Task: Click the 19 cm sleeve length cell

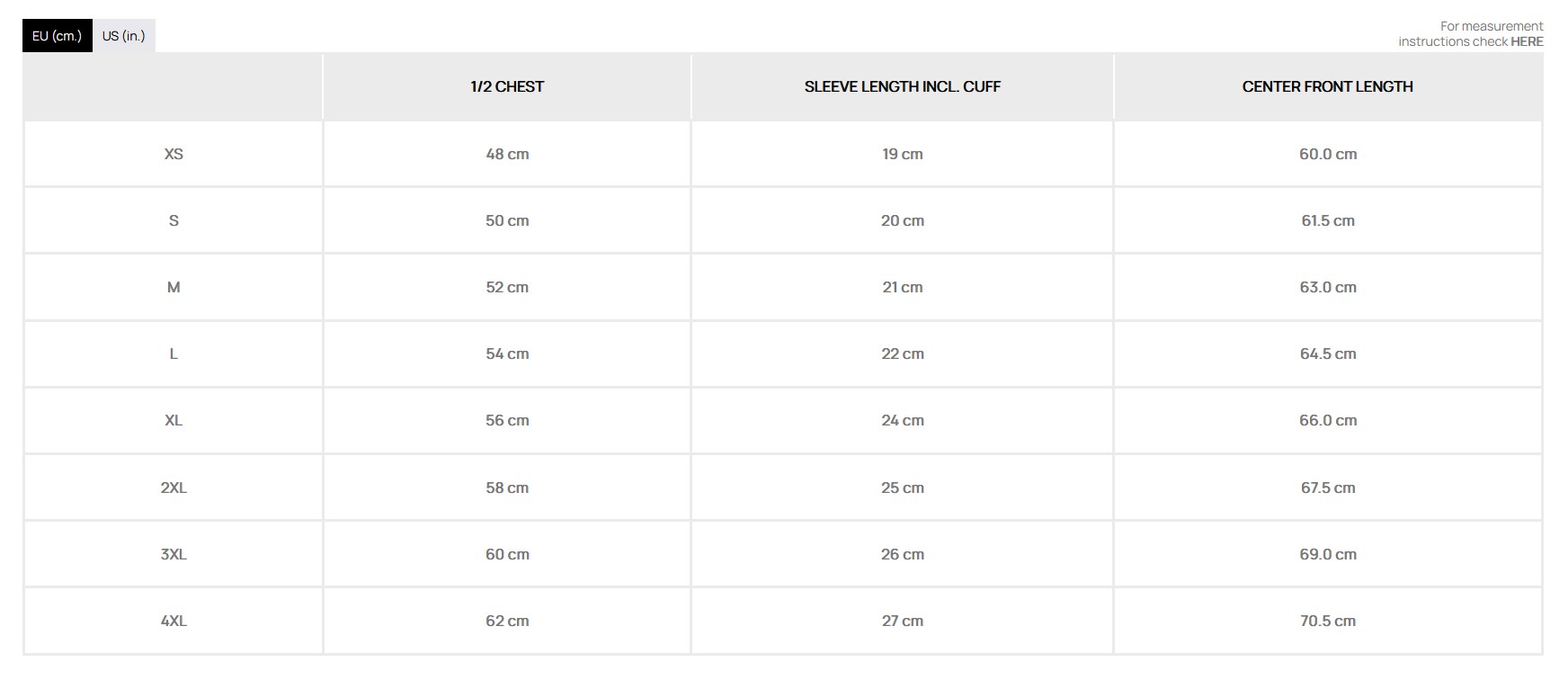Action: click(902, 154)
